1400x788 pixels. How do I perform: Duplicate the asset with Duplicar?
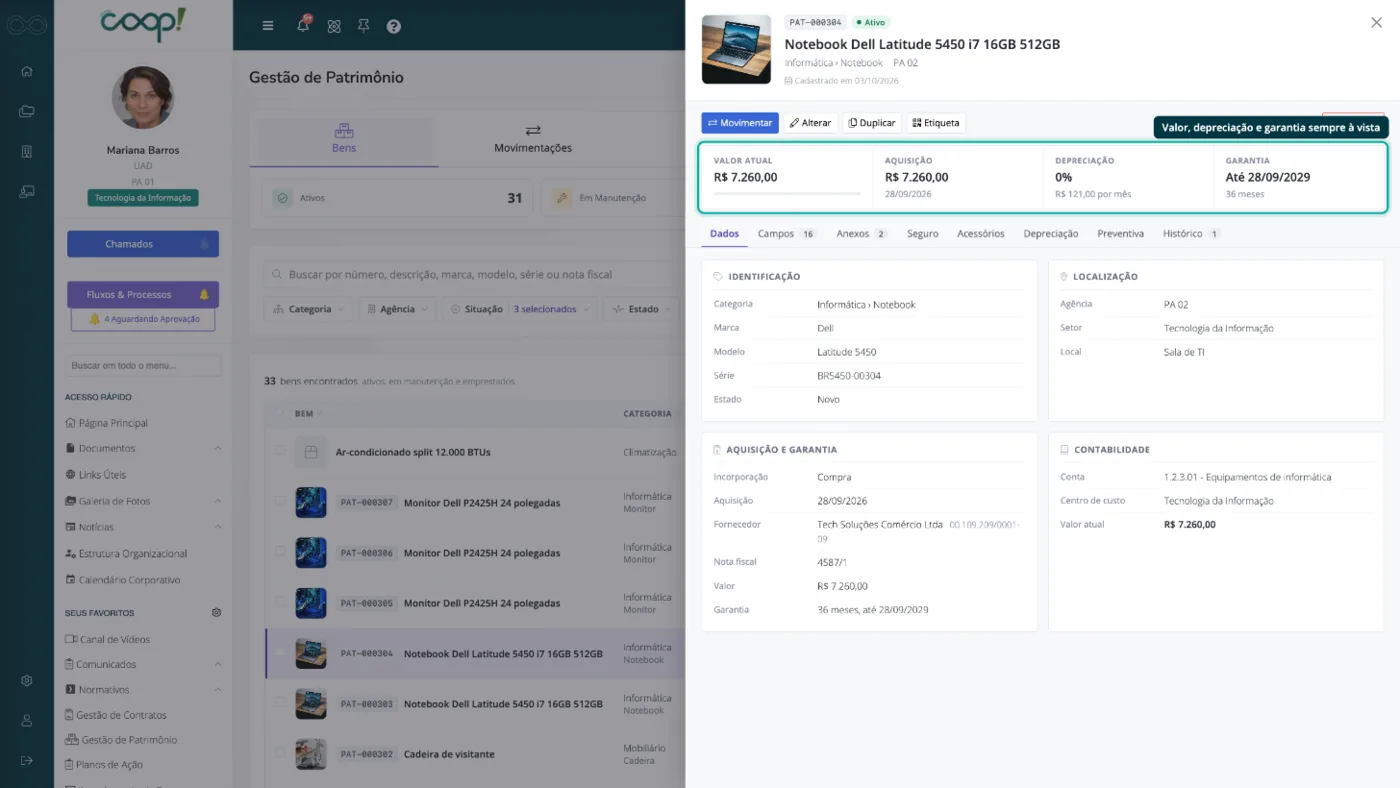coord(872,123)
